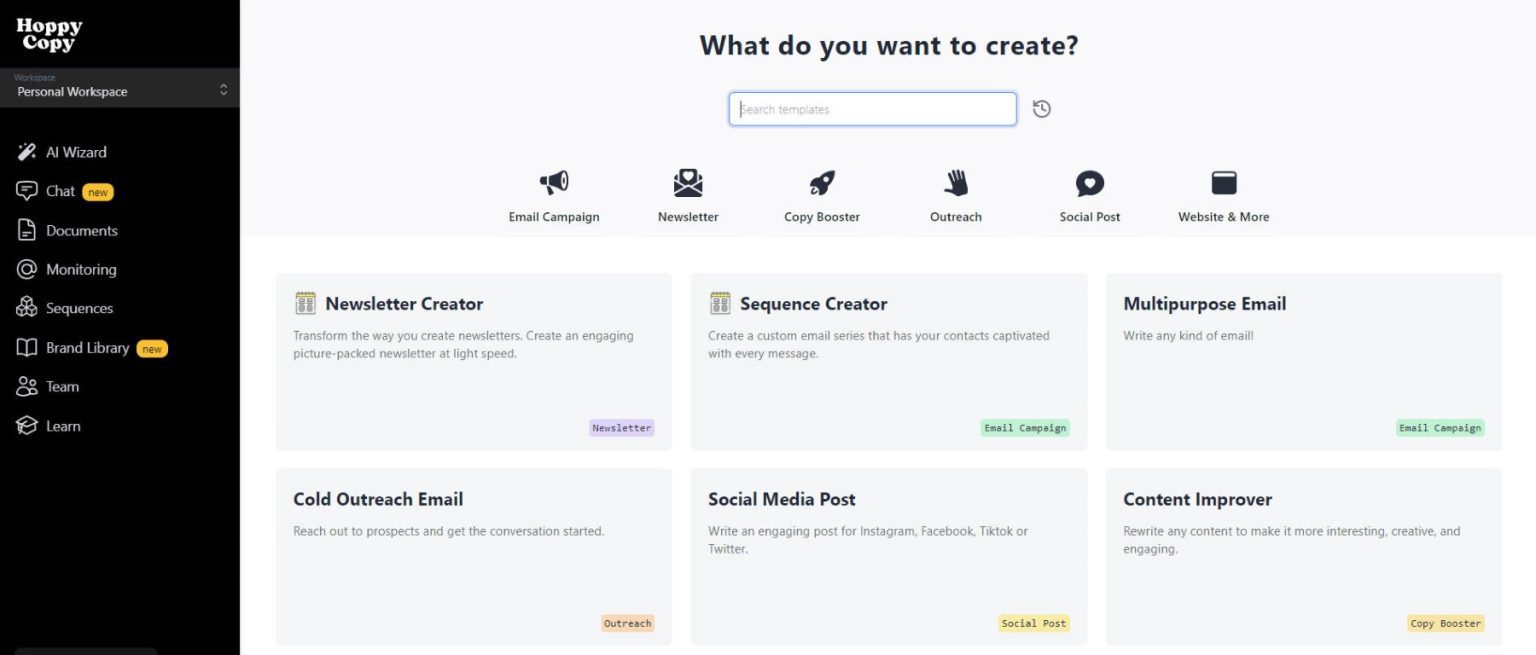The width and height of the screenshot is (1536, 655).
Task: Go to the Brand Library
Action: pyautogui.click(x=87, y=347)
